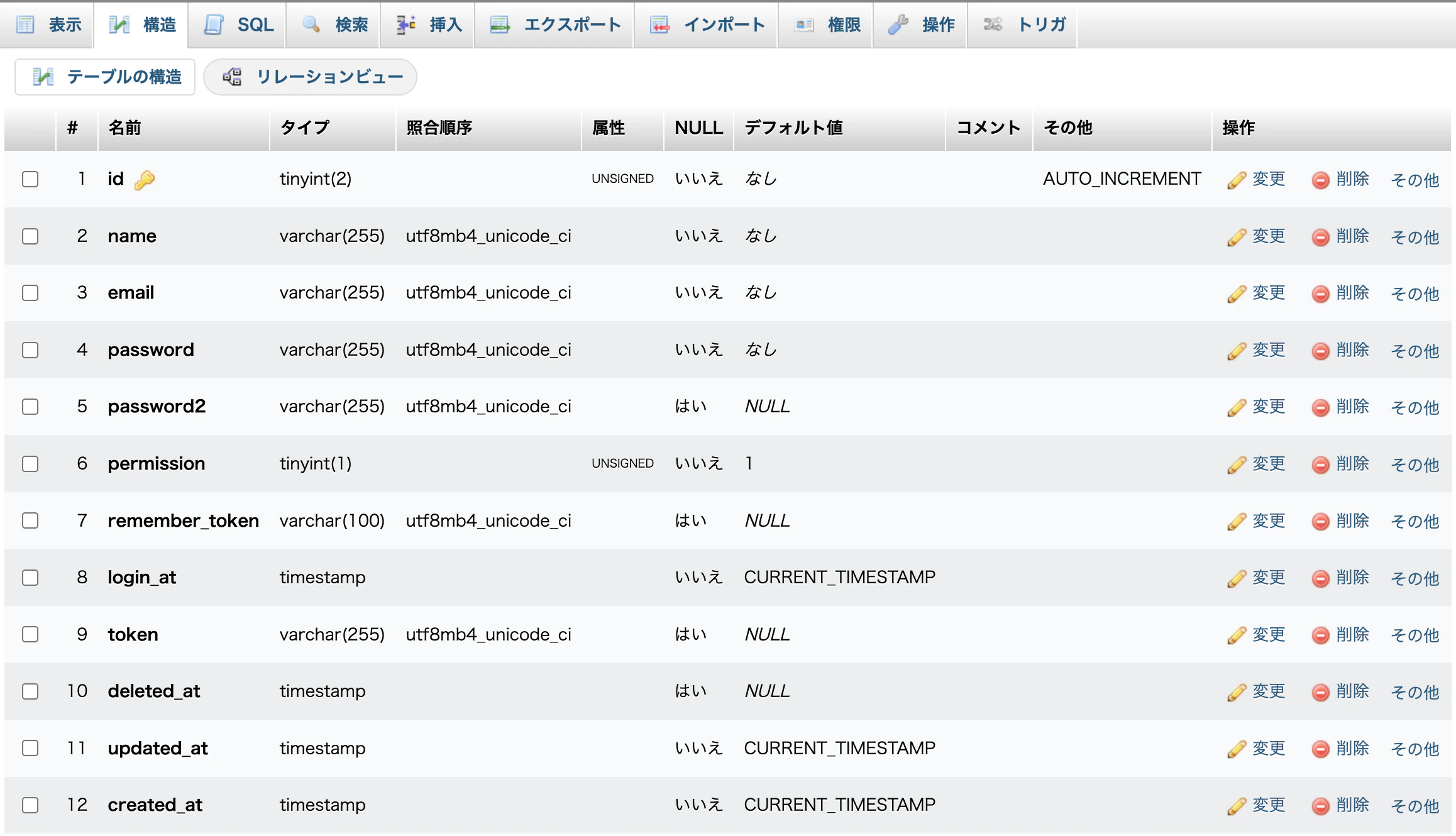Expand その他 menu for the login_at row
The height and width of the screenshot is (836, 1456).
coord(1415,579)
